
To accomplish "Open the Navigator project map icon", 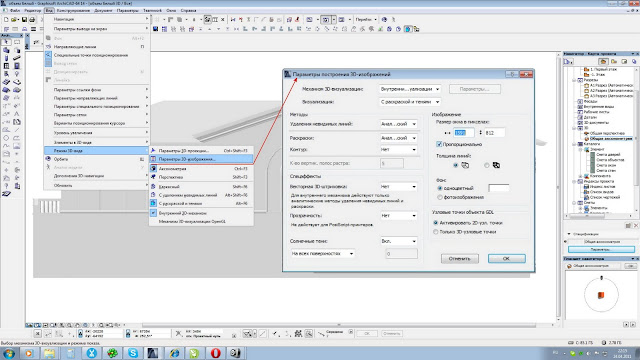I will (x=603, y=61).
